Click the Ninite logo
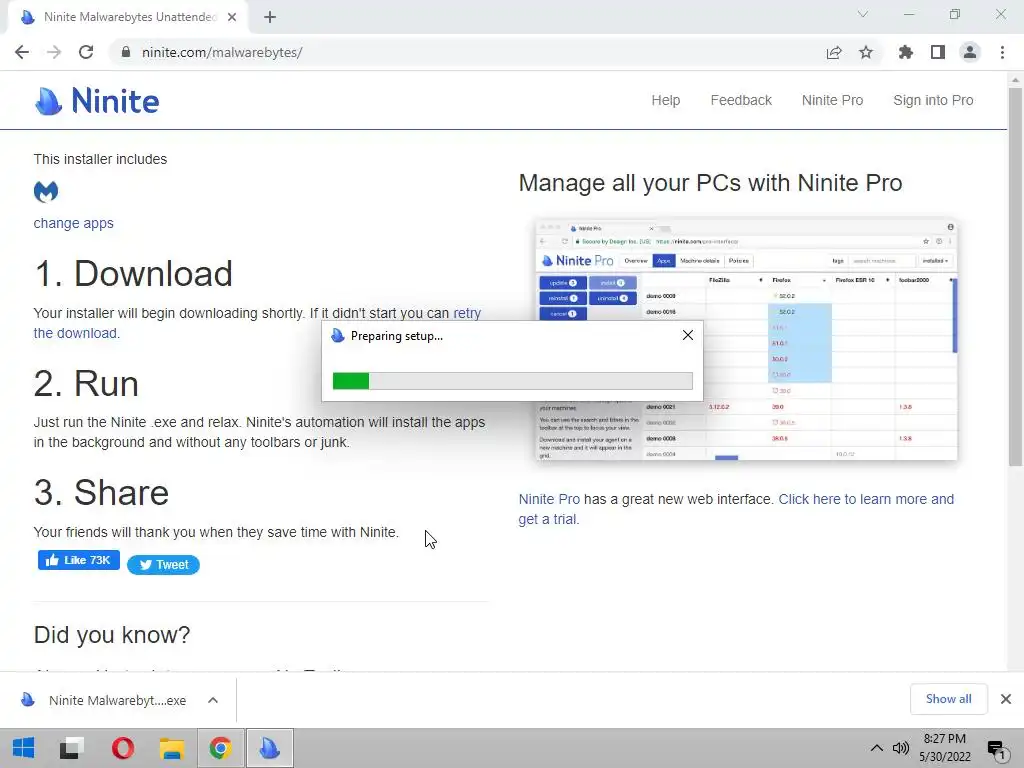 point(97,101)
